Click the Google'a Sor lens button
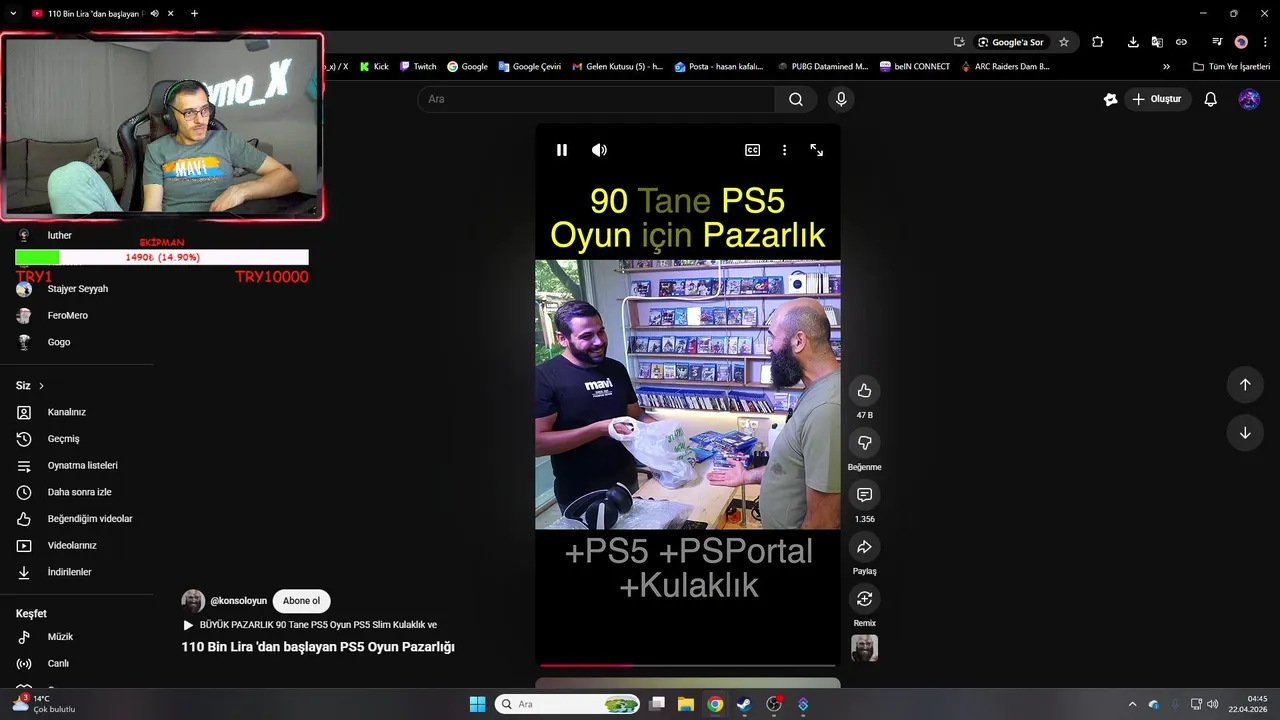This screenshot has height=720, width=1280. [1011, 42]
